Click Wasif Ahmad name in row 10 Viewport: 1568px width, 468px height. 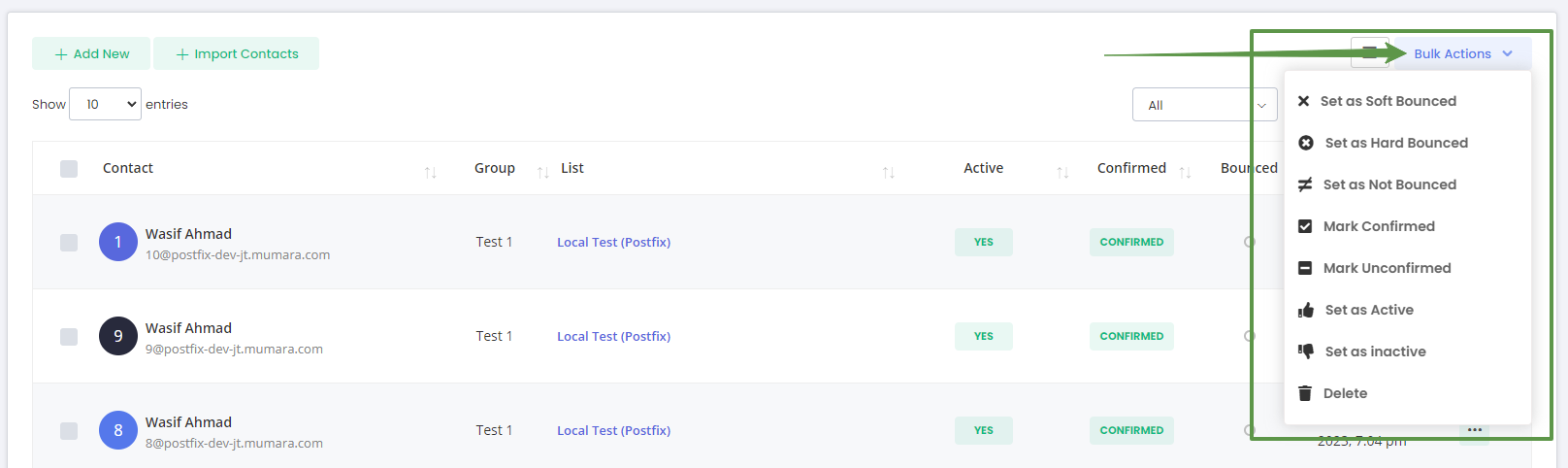pos(188,234)
